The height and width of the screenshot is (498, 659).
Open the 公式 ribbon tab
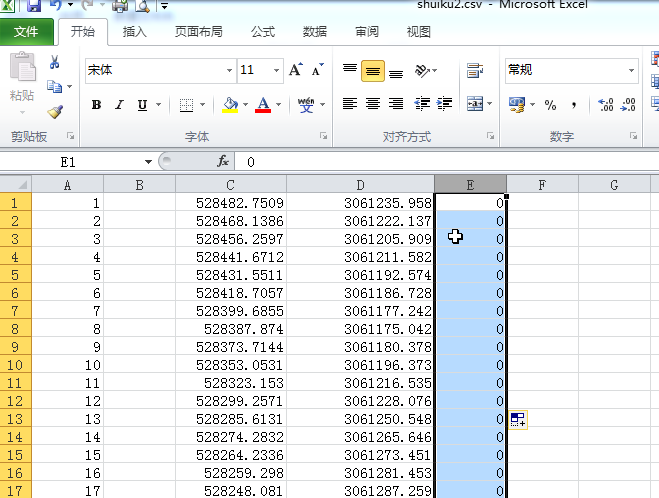pos(263,32)
